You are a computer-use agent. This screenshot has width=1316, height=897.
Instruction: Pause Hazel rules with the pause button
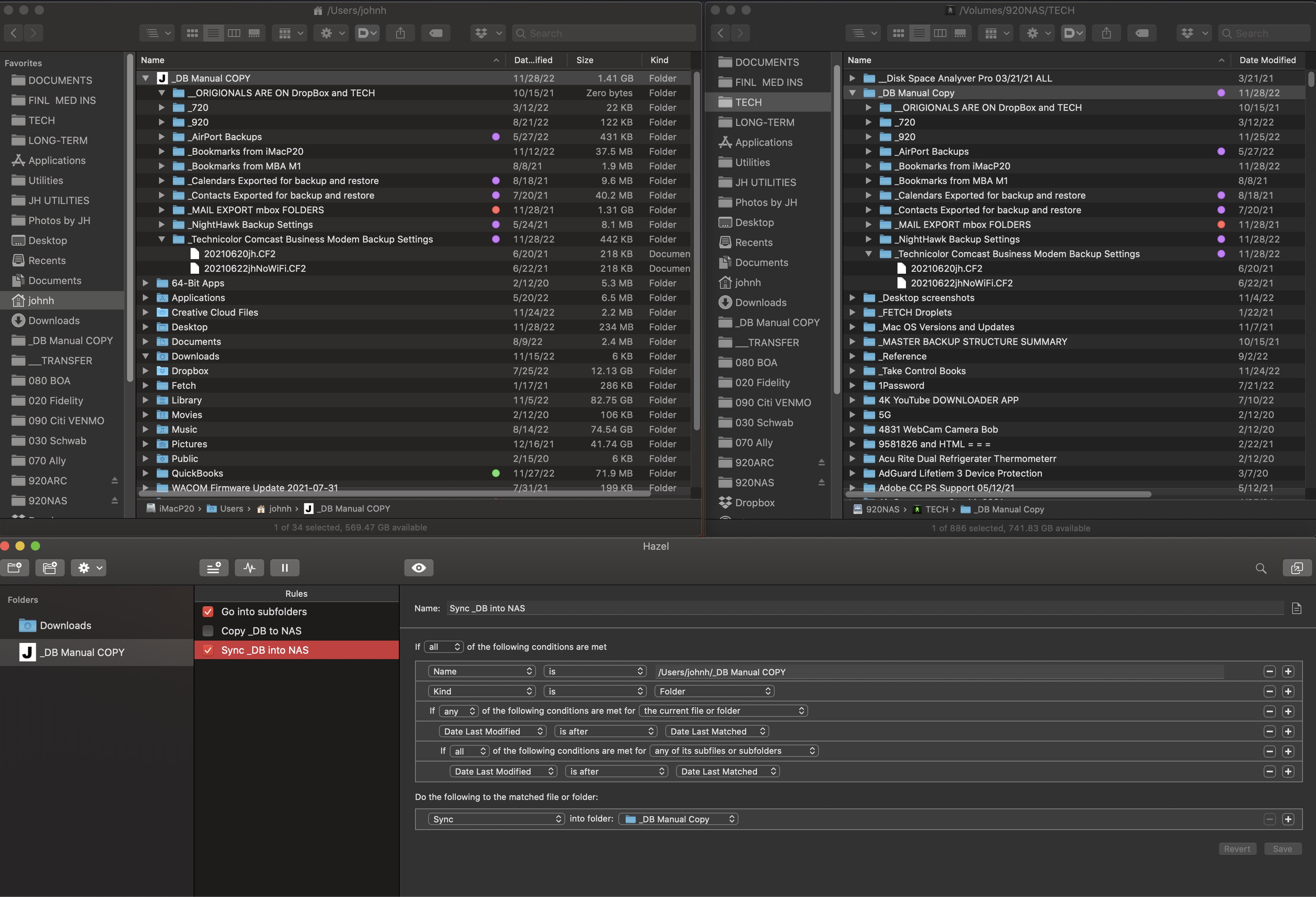[285, 567]
